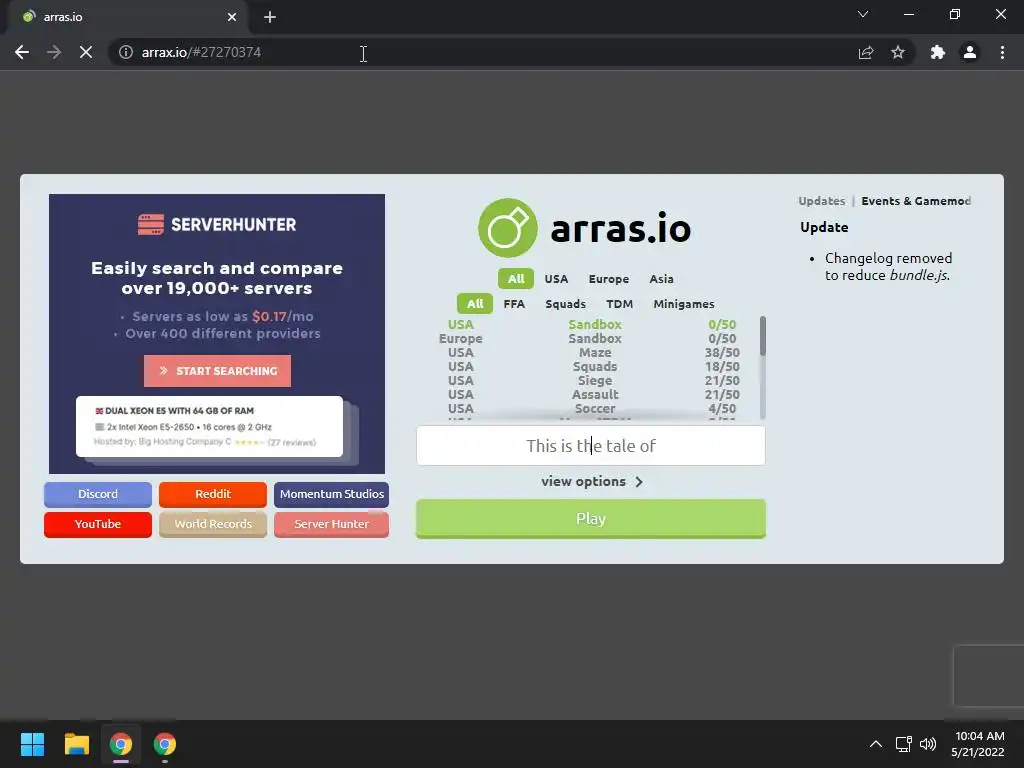
Task: Filter servers by USA region
Action: [x=556, y=279]
